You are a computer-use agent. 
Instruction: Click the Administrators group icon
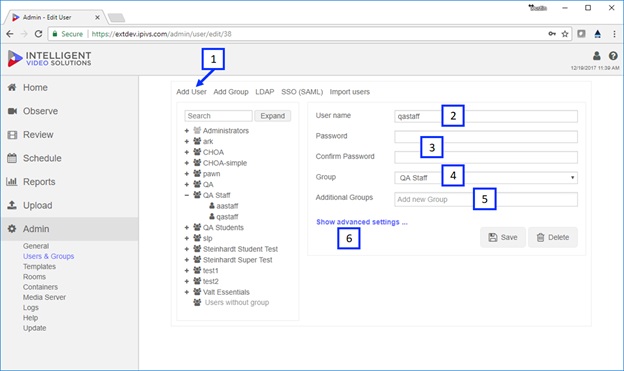click(197, 130)
